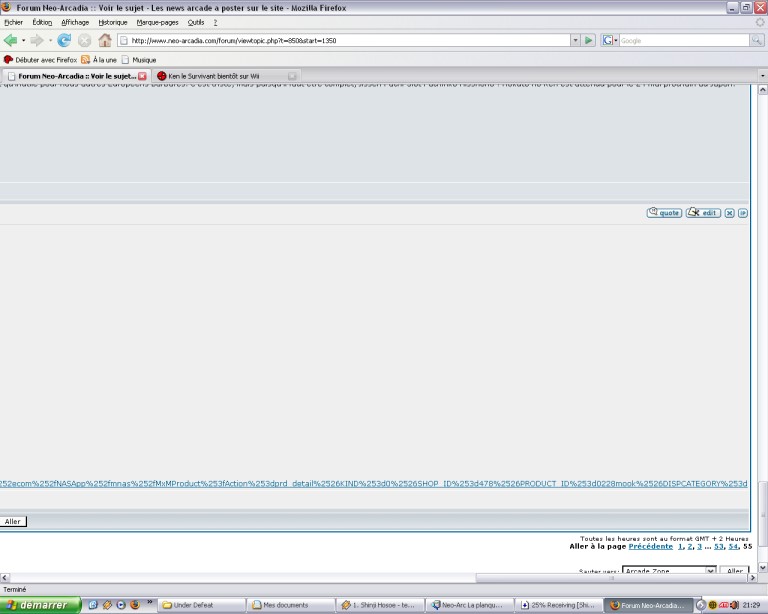Go to the Firefox home page icon

coord(104,40)
